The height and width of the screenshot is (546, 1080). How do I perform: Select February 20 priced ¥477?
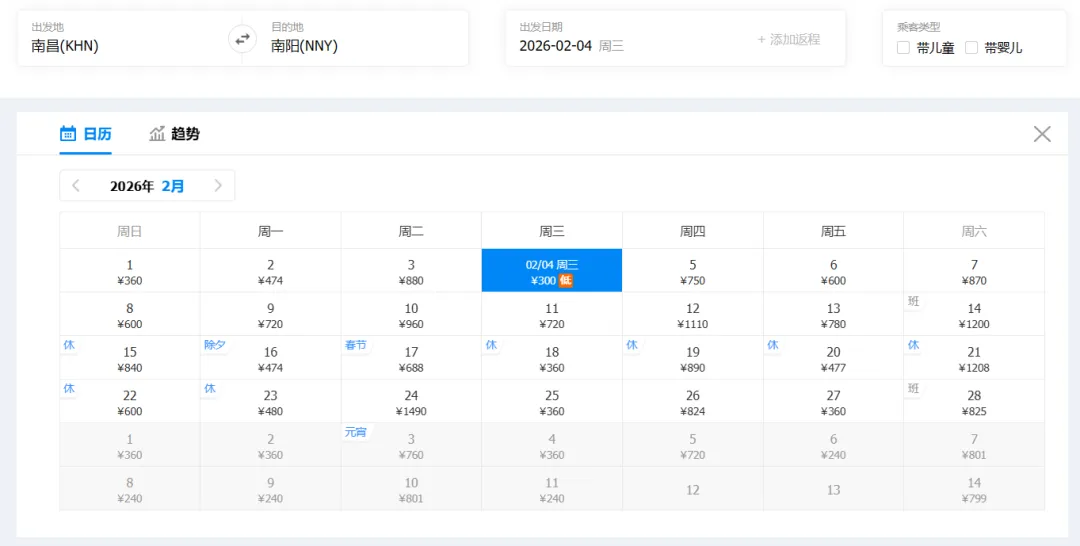[x=833, y=358]
